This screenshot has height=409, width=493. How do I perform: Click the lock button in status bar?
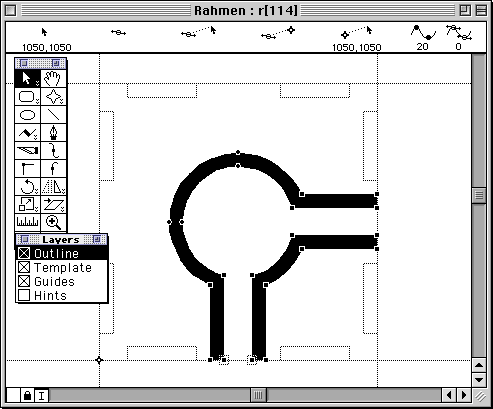pyautogui.click(x=28, y=395)
